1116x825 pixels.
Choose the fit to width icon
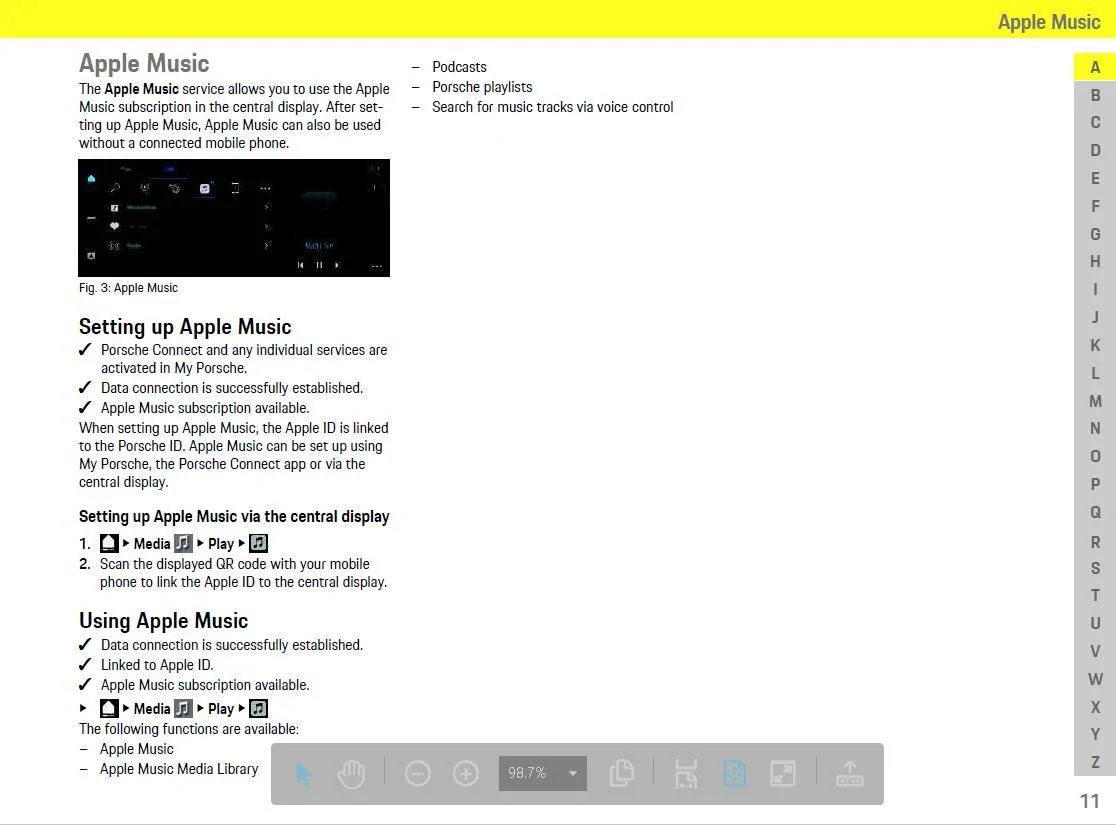[x=686, y=774]
